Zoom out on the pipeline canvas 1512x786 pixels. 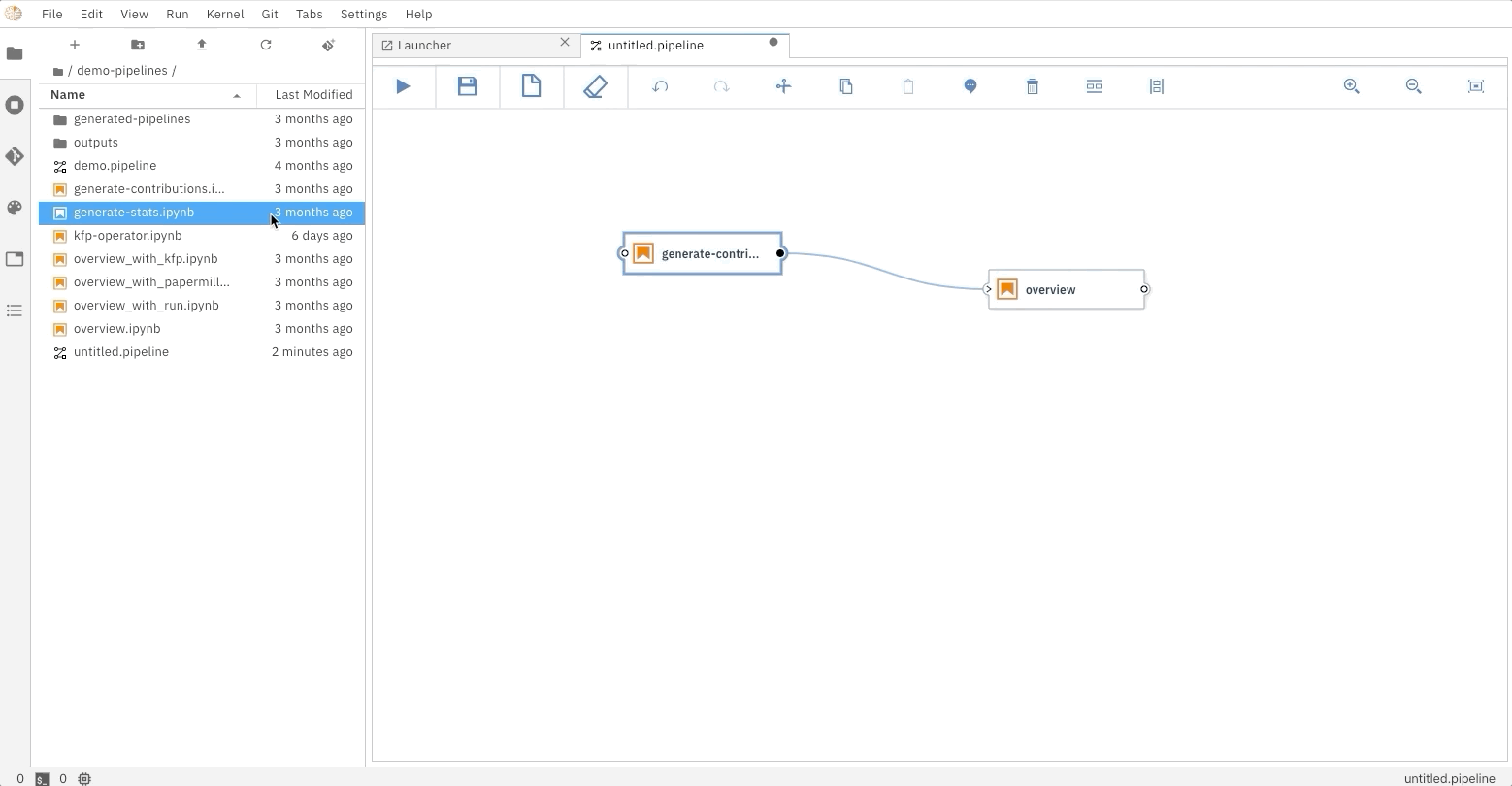point(1414,86)
